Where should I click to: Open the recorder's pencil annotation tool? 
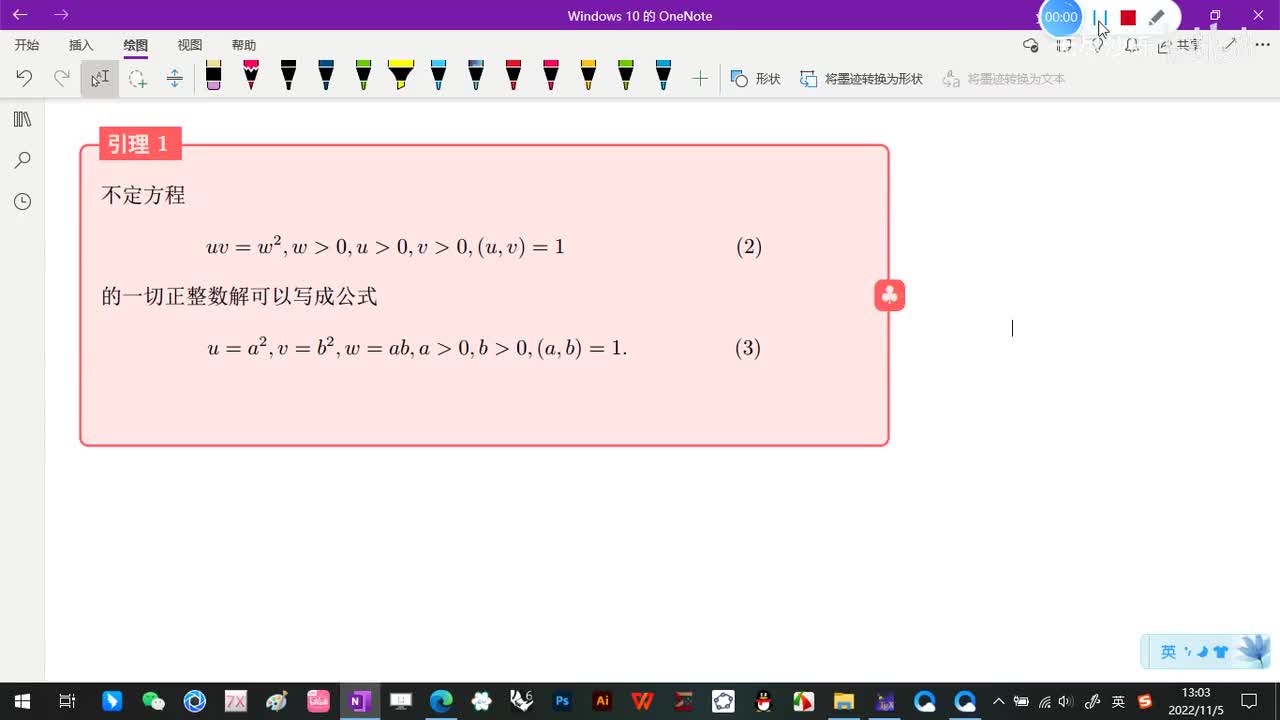[1157, 17]
